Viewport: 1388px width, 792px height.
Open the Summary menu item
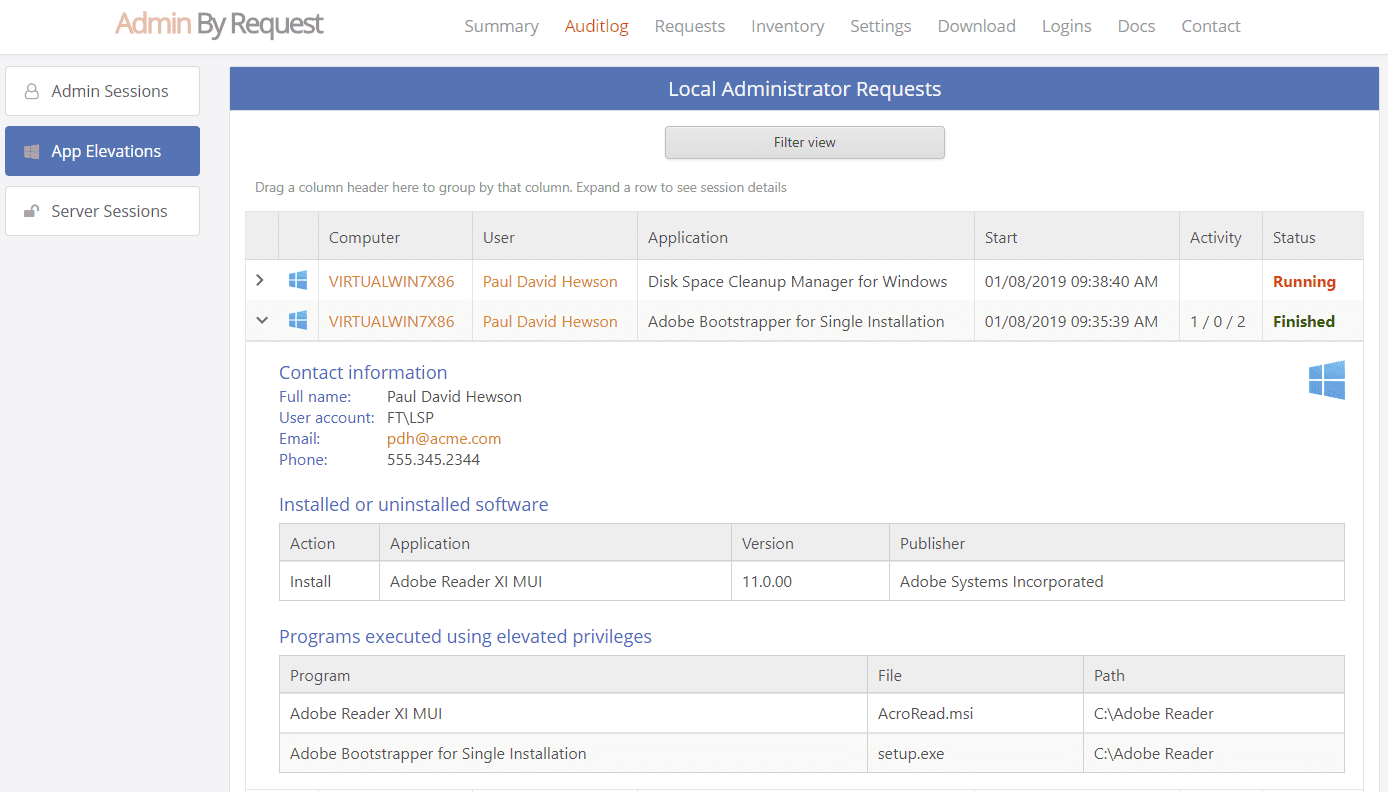[501, 26]
